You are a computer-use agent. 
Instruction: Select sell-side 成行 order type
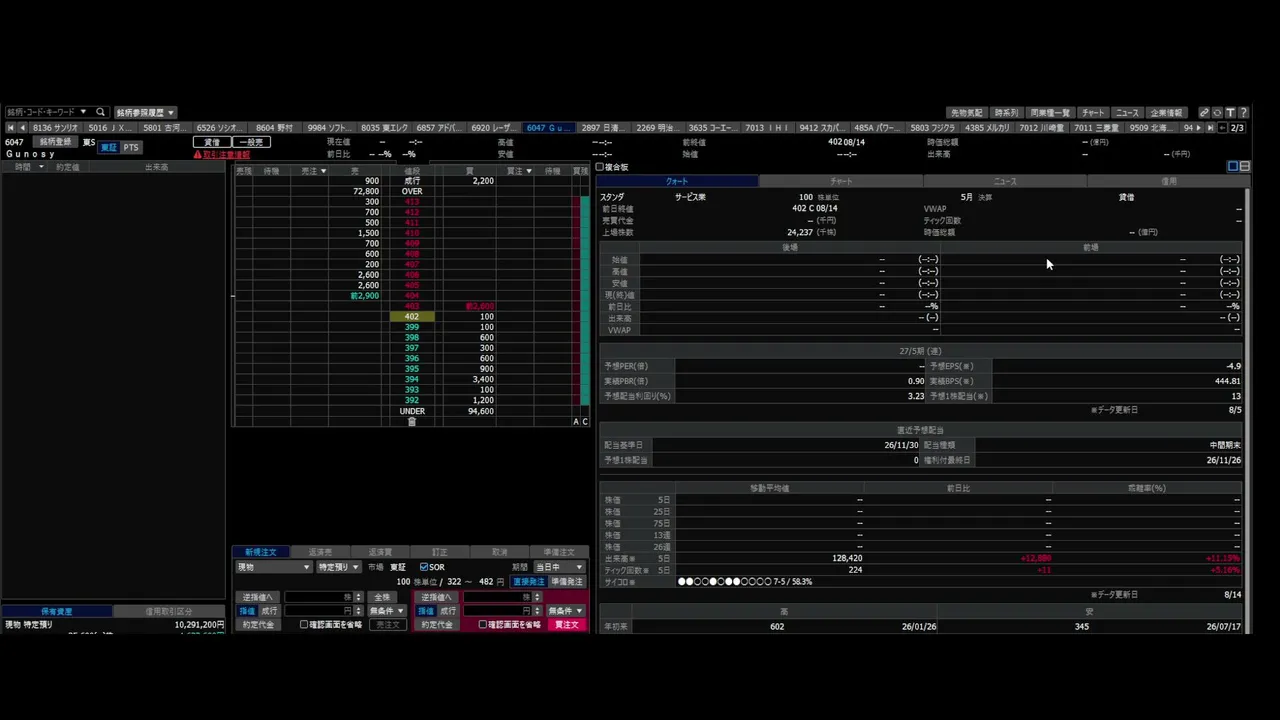coord(269,610)
